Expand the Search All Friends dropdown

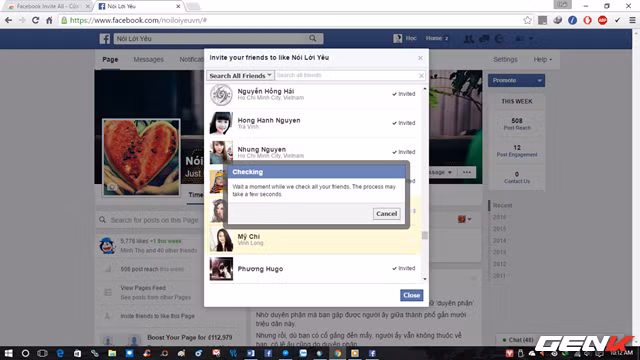(240, 76)
